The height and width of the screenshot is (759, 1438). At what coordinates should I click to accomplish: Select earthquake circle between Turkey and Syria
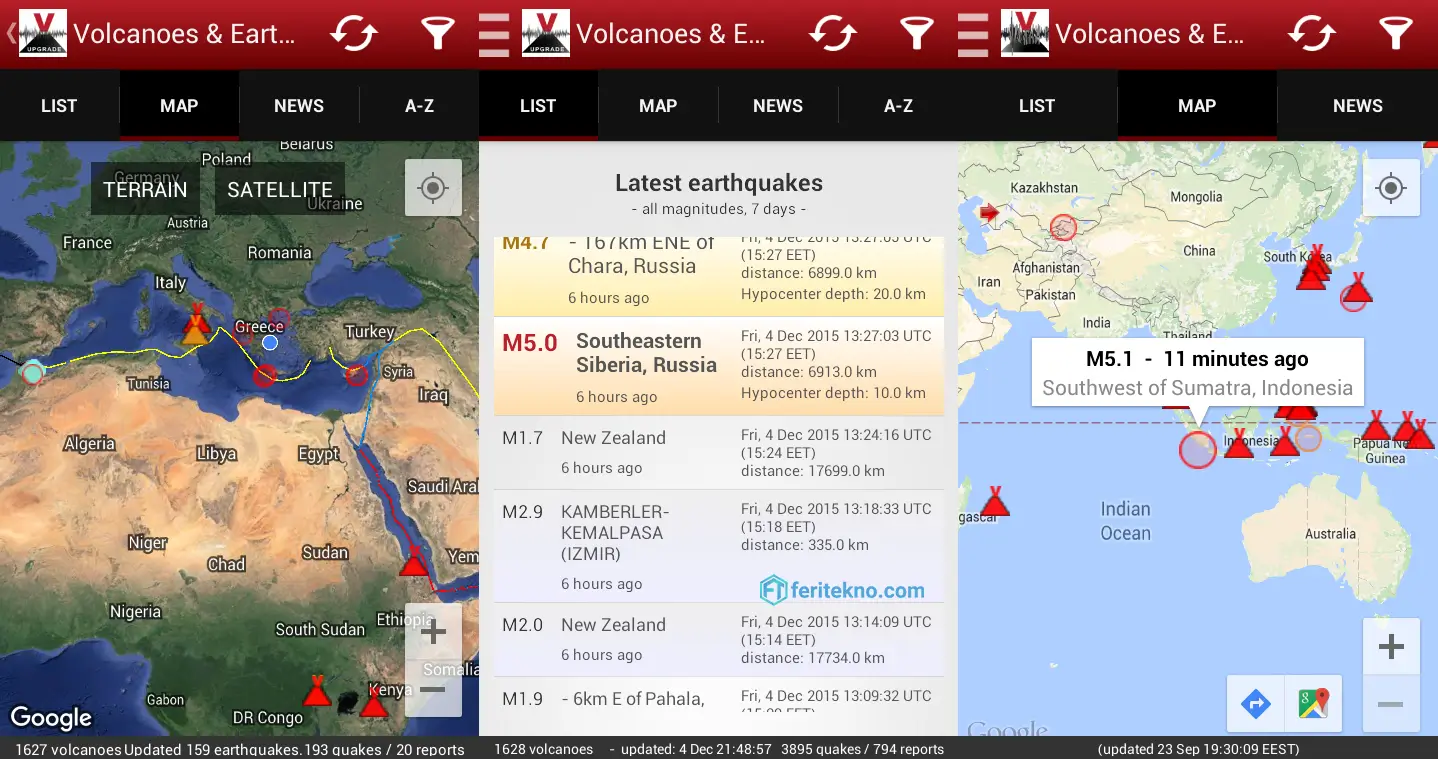tap(356, 375)
